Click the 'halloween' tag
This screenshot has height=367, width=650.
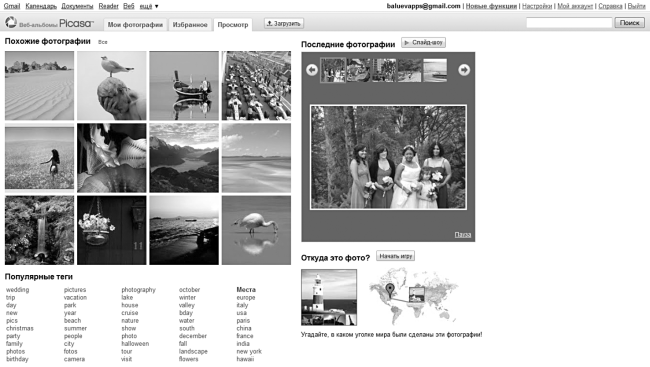pos(135,343)
